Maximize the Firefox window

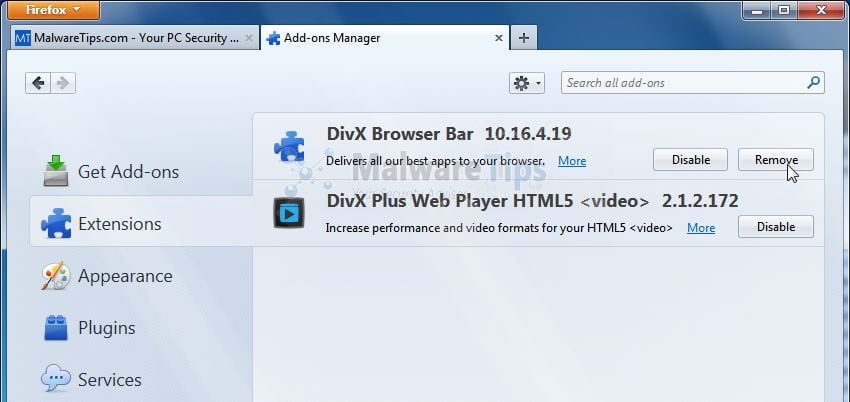pyautogui.click(x=784, y=9)
